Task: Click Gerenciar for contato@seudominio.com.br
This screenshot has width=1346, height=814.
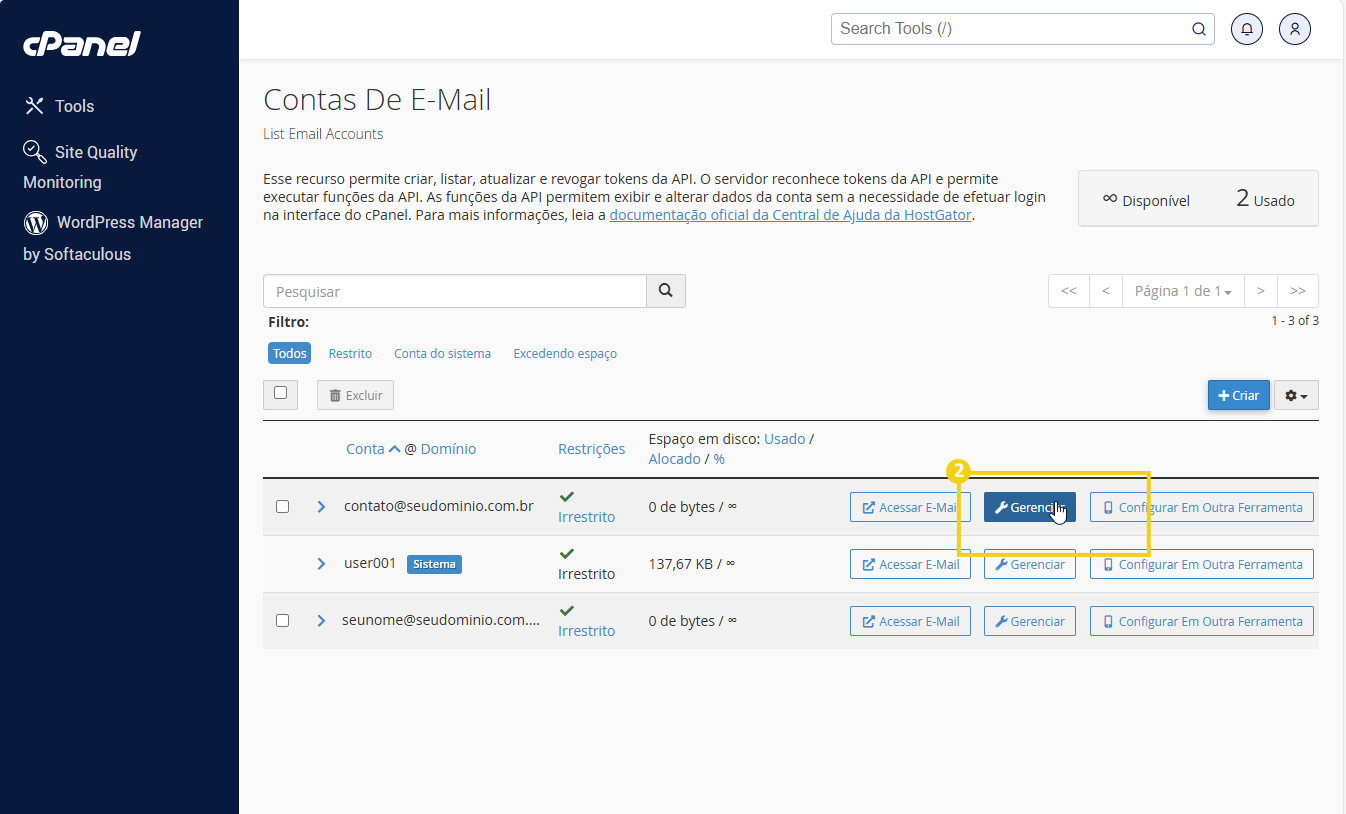Action: (x=1029, y=507)
